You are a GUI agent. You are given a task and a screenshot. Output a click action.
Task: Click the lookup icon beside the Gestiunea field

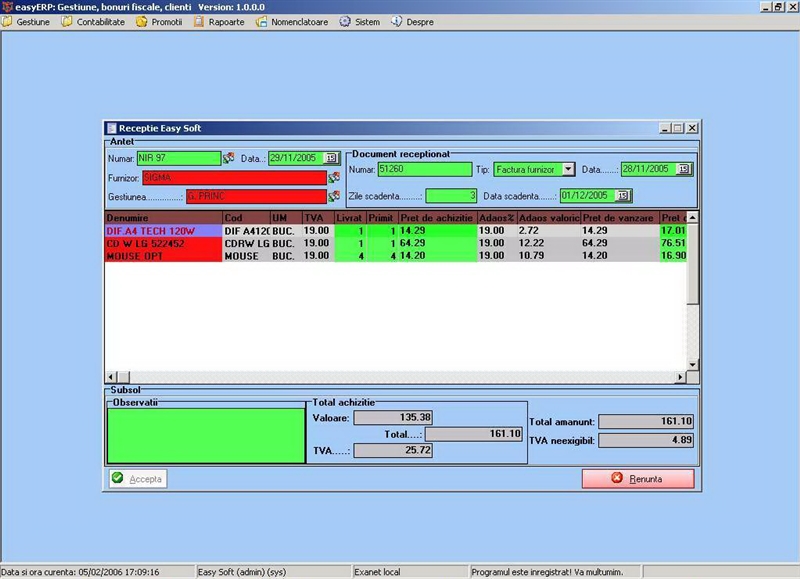(334, 196)
